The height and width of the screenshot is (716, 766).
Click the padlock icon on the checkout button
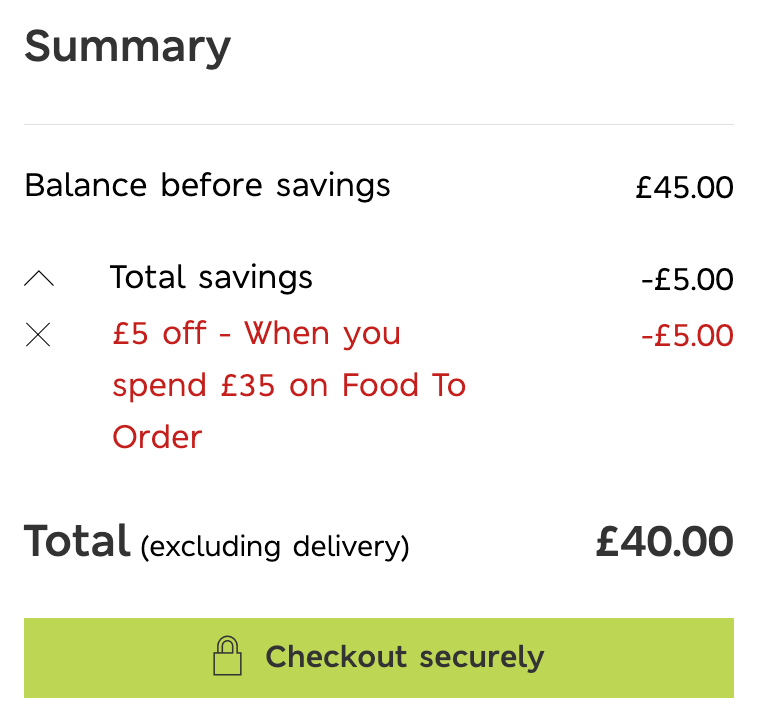pos(227,655)
